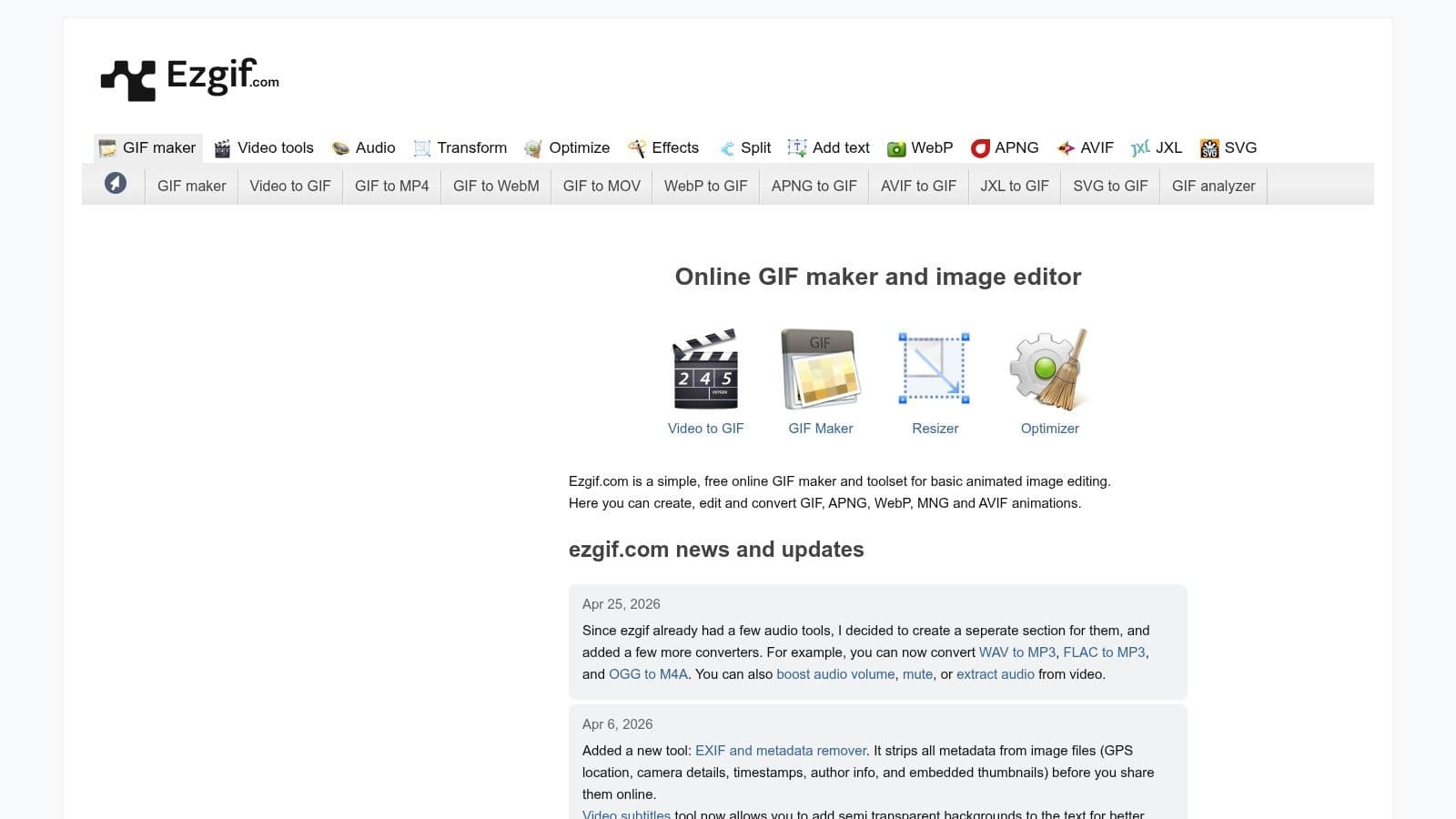
Task: Click the Ezgif.com logo
Action: click(x=189, y=78)
